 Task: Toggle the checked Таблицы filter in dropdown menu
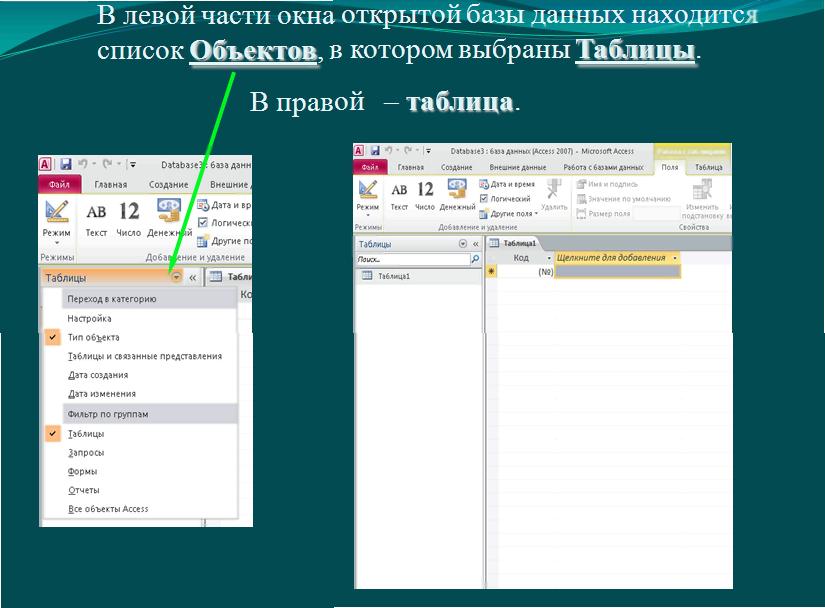tap(85, 434)
